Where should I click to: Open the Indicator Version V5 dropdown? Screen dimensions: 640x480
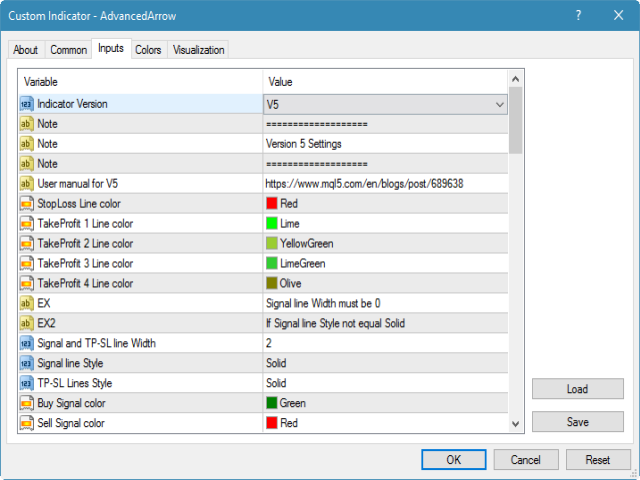tap(500, 104)
